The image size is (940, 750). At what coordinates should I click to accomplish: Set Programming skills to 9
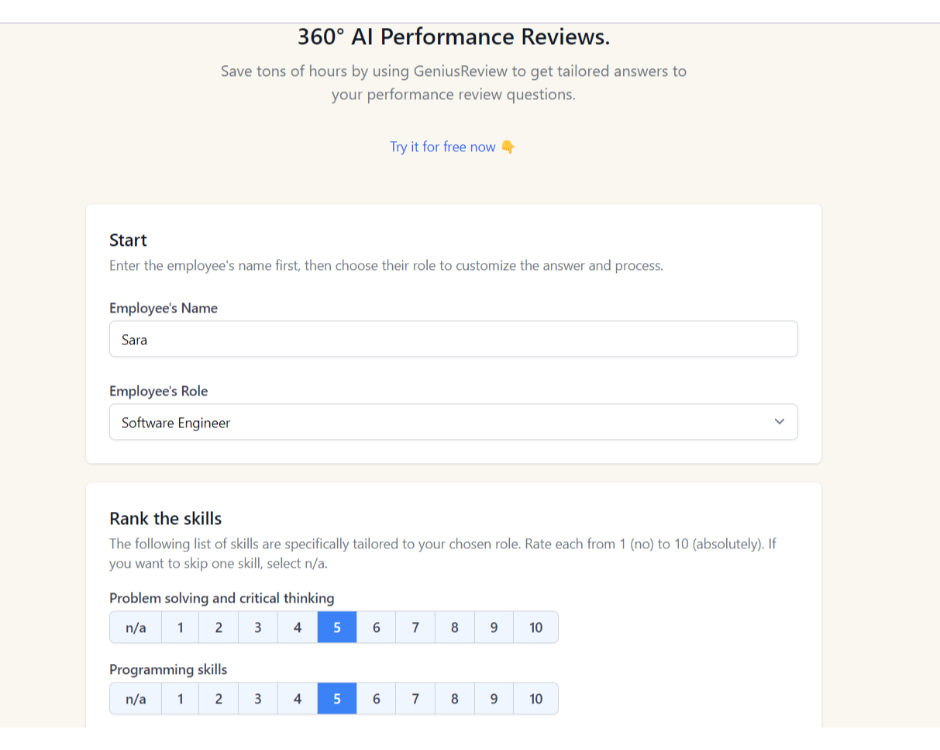(x=494, y=698)
